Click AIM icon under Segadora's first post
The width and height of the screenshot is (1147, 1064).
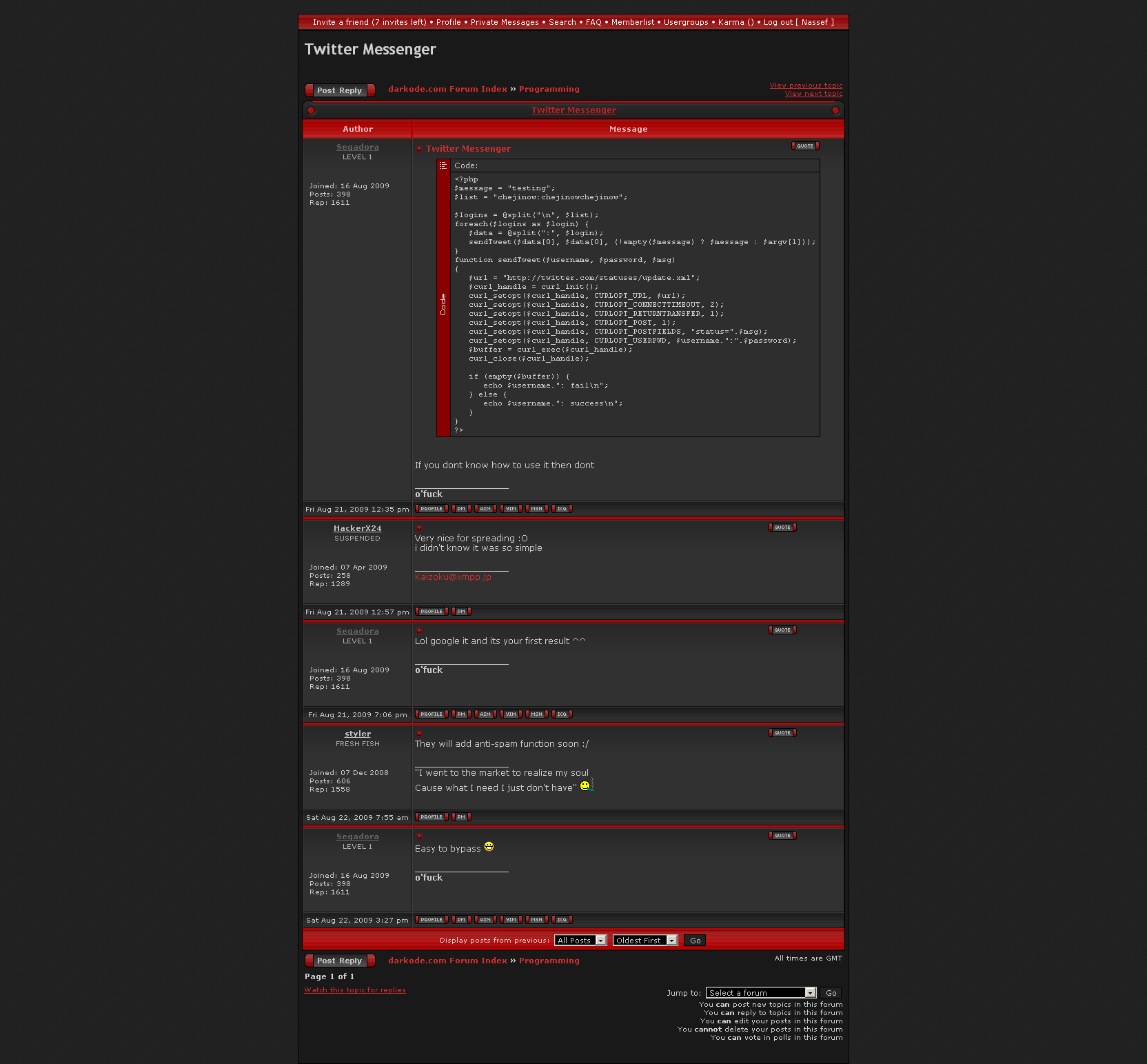(485, 509)
